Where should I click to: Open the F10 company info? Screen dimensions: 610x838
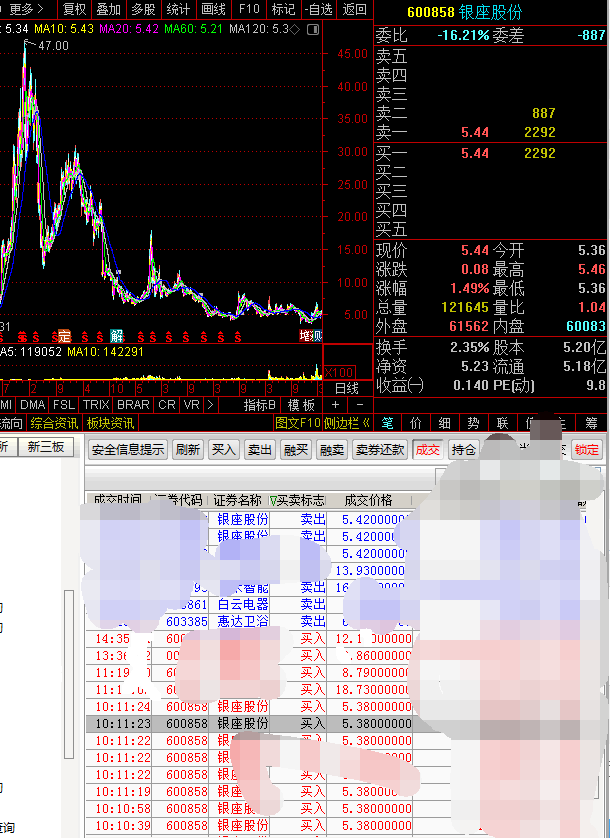[249, 9]
